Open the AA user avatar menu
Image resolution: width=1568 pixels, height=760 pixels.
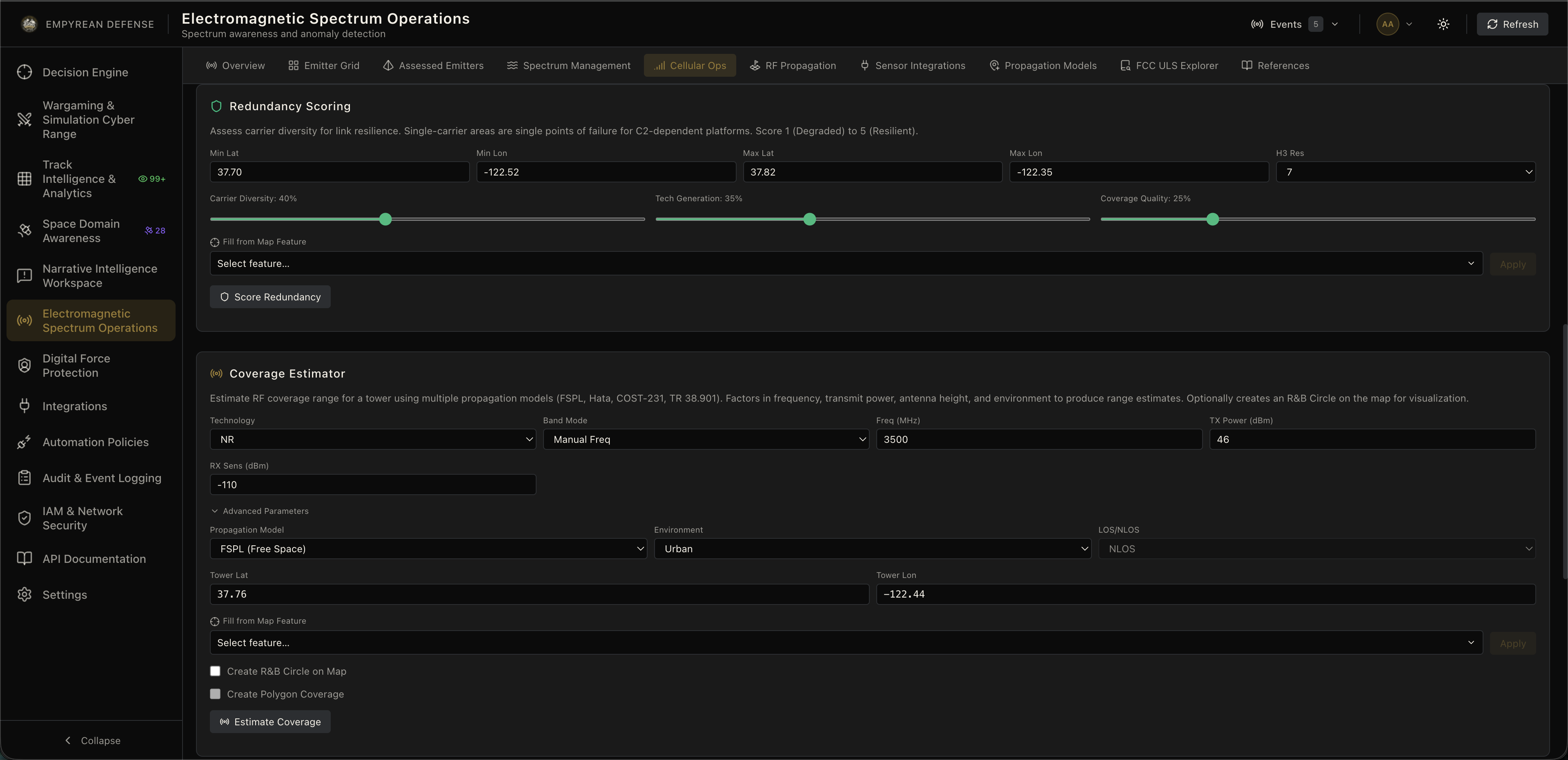[x=1387, y=24]
